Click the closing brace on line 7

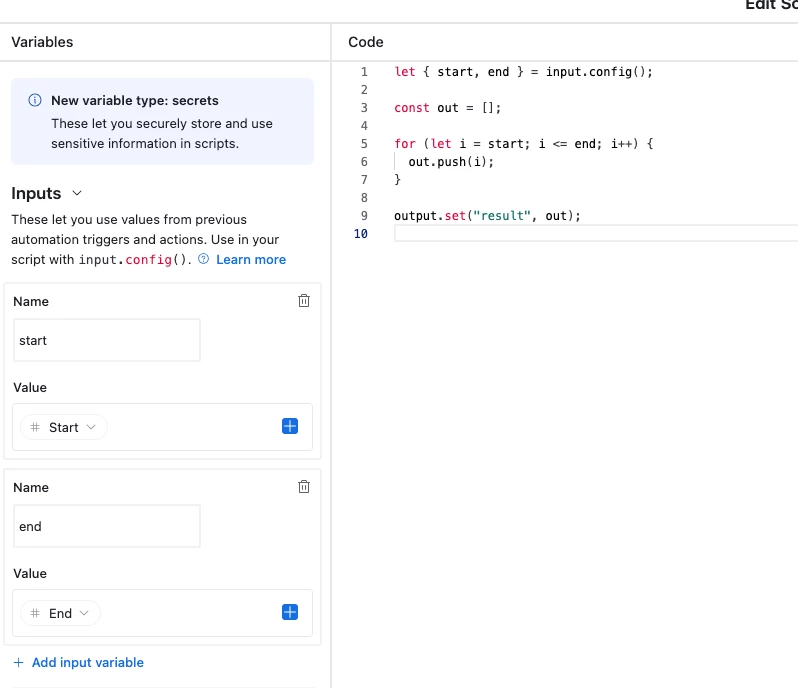click(x=397, y=180)
